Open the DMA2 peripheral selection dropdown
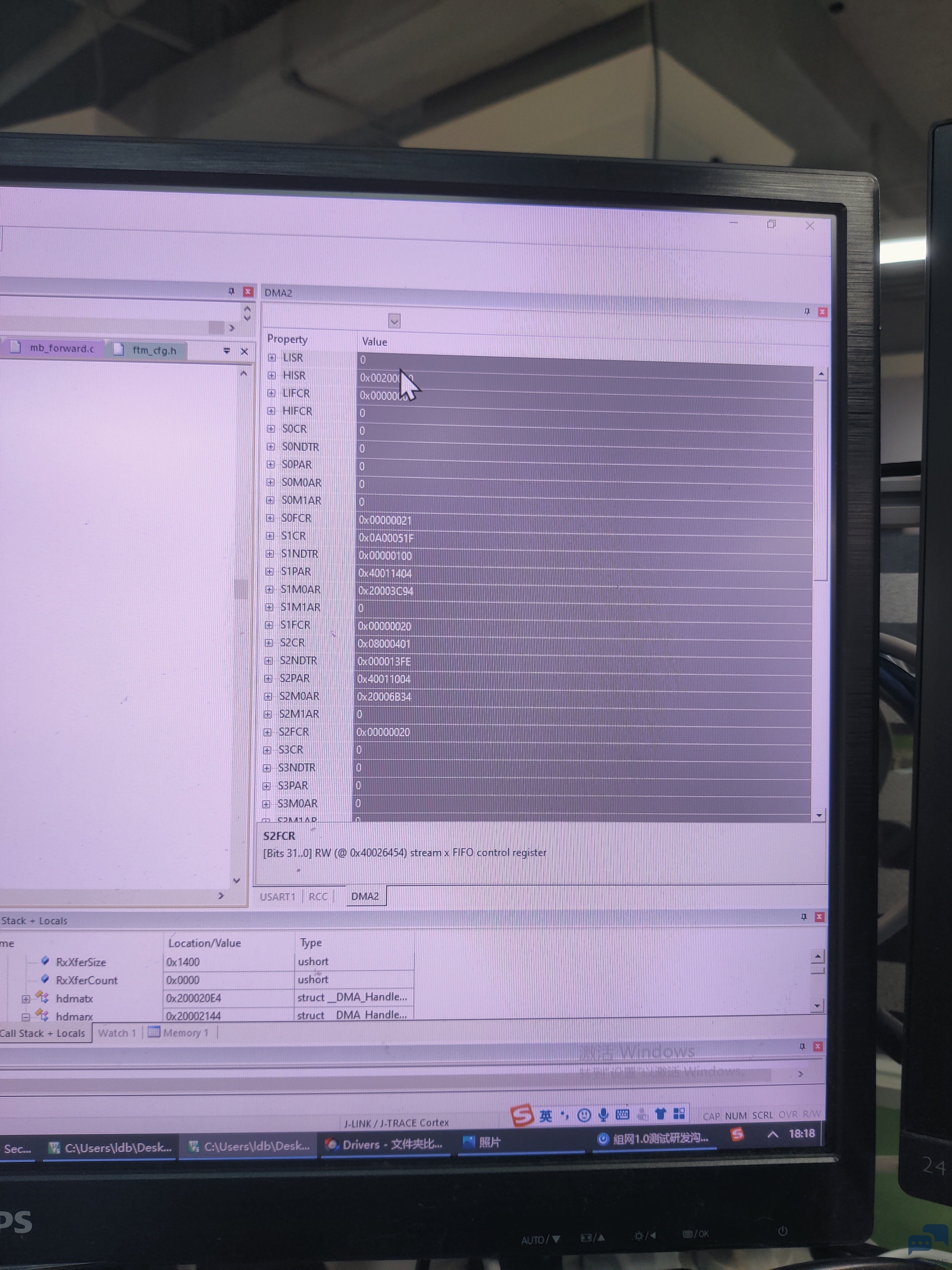 click(394, 321)
